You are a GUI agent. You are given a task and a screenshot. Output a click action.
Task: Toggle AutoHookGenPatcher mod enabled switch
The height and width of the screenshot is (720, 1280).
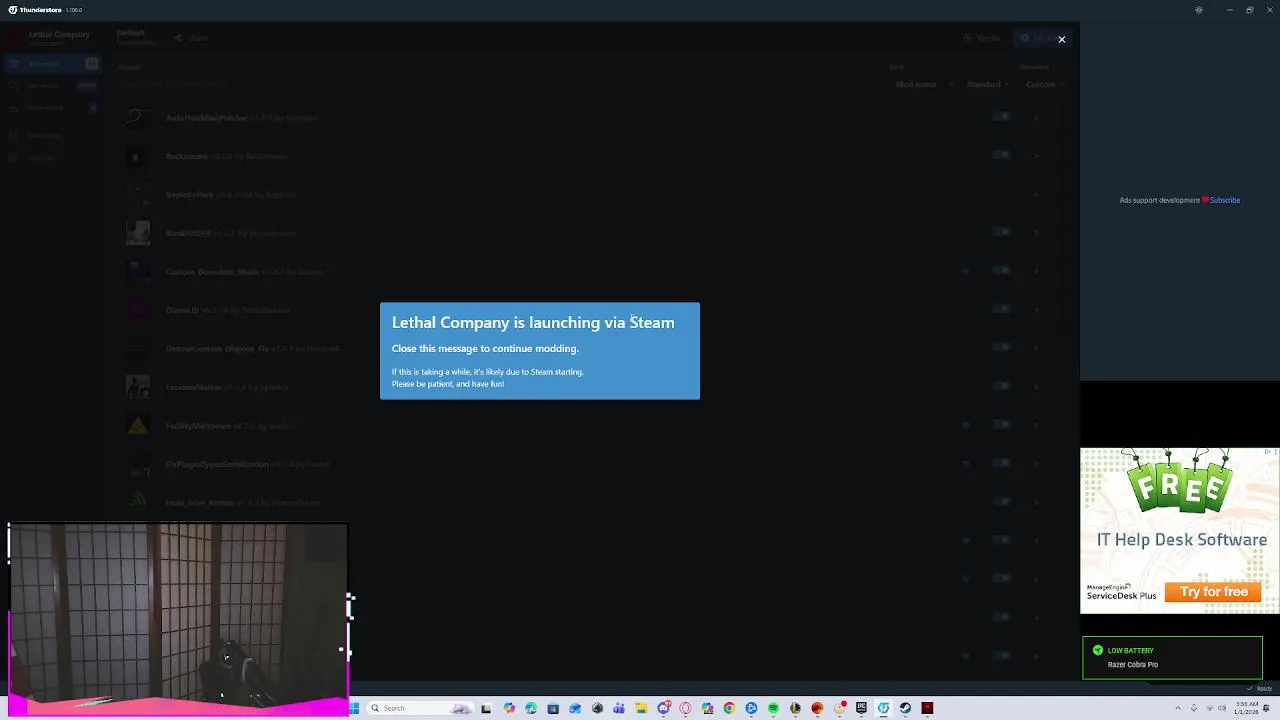pyautogui.click(x=1002, y=117)
